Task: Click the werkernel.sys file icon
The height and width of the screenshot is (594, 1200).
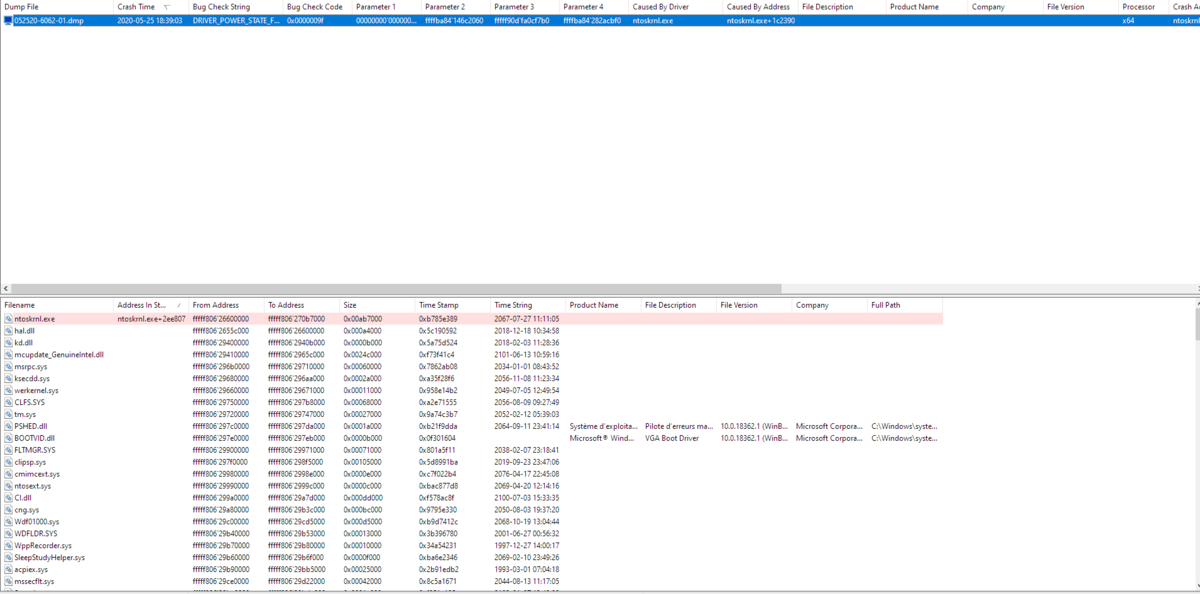Action: click(x=8, y=391)
